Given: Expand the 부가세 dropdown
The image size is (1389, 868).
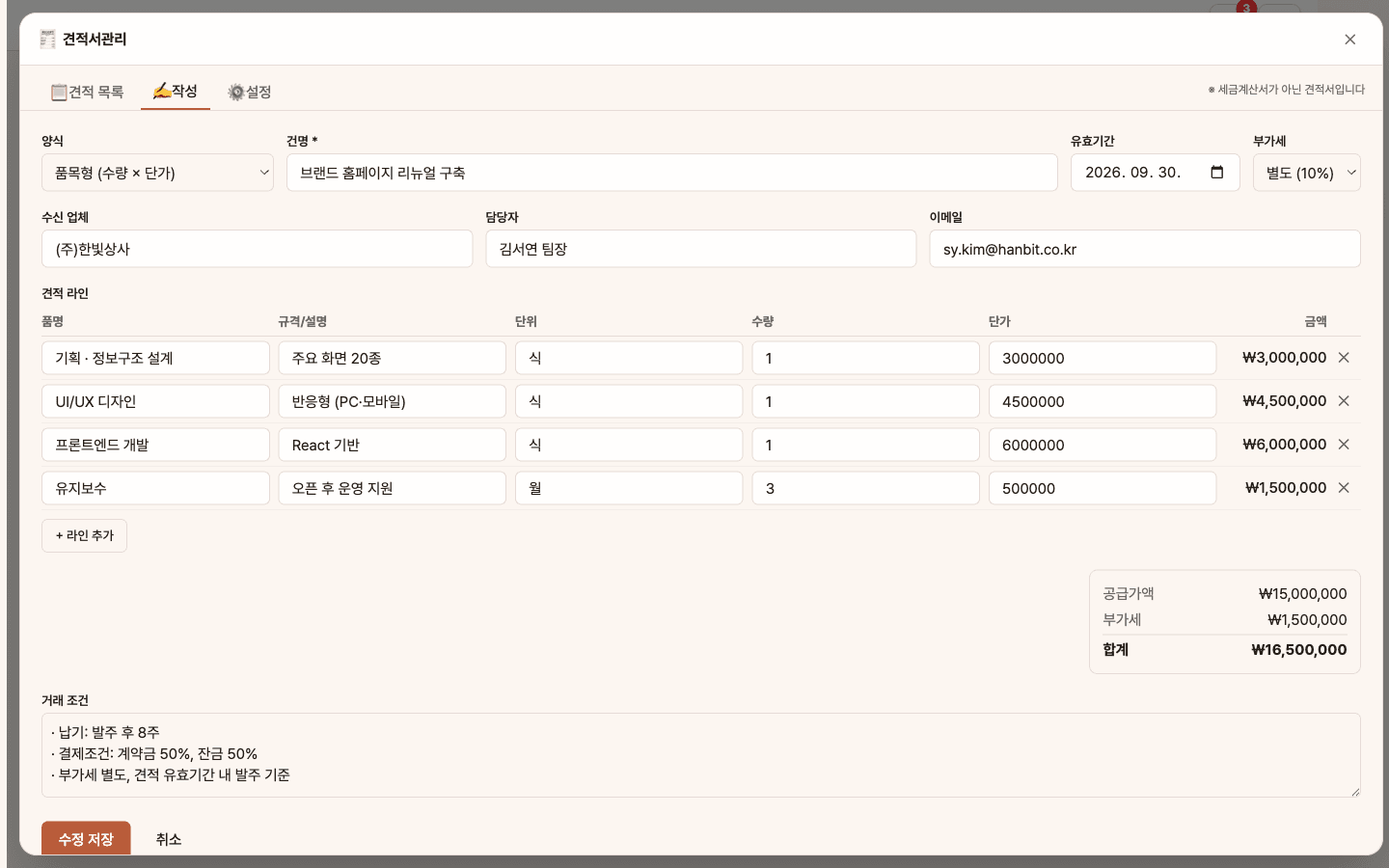Looking at the screenshot, I should [x=1306, y=173].
